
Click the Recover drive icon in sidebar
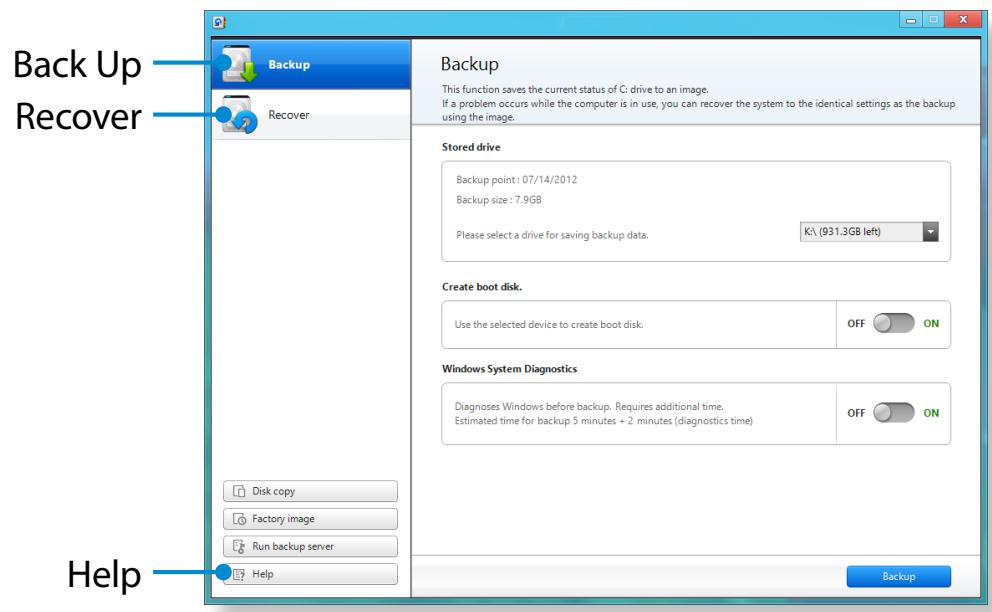pos(239,115)
